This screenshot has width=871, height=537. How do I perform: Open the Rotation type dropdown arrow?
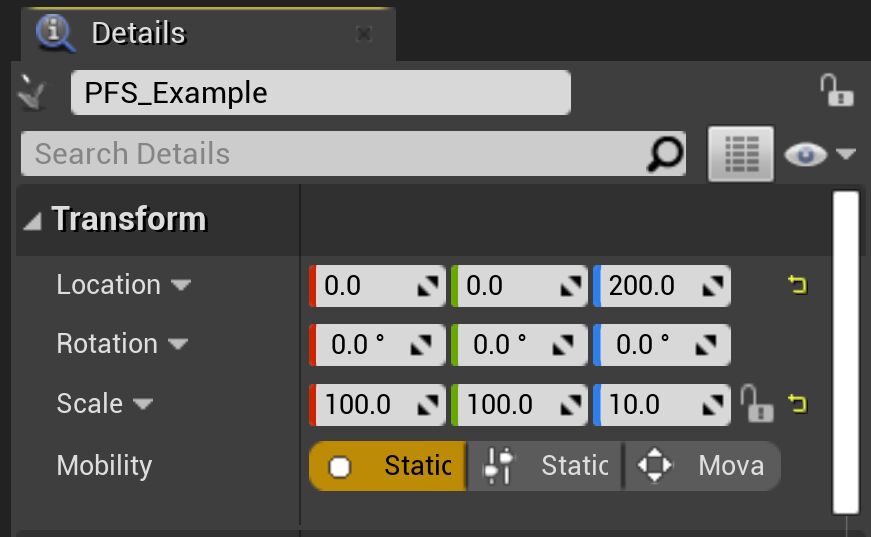tap(177, 344)
